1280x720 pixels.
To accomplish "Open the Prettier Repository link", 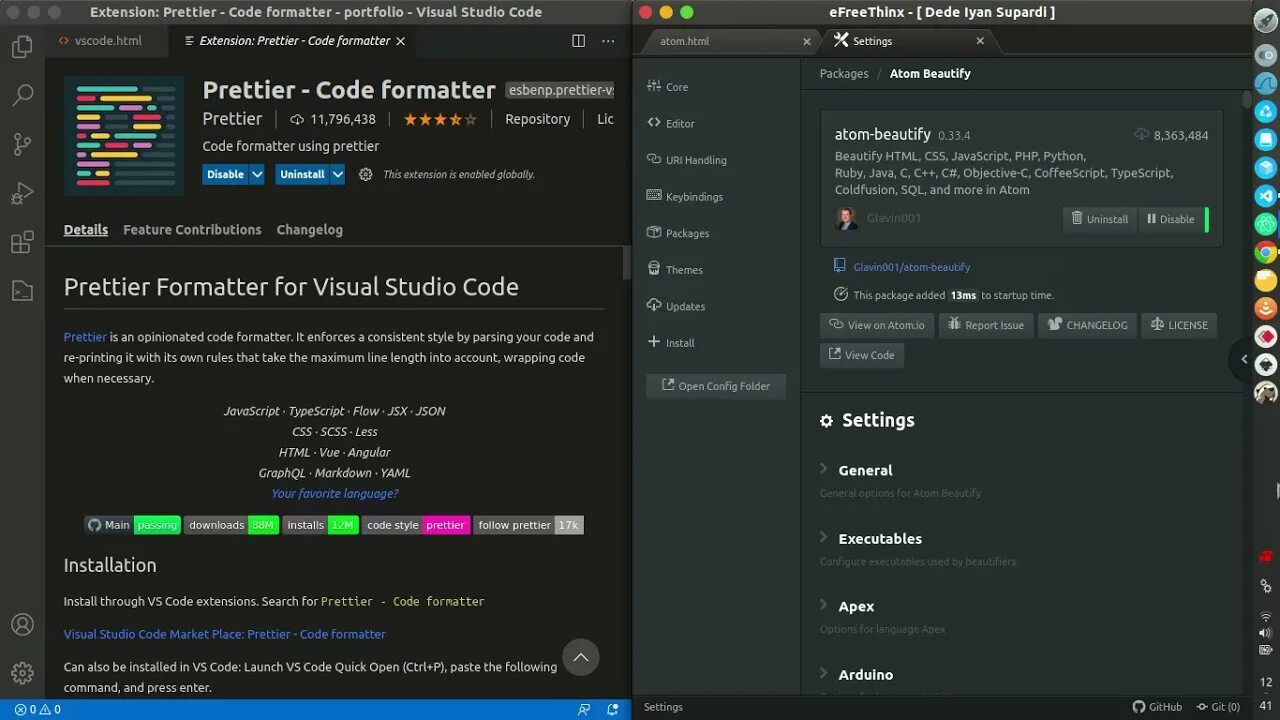I will pyautogui.click(x=537, y=119).
